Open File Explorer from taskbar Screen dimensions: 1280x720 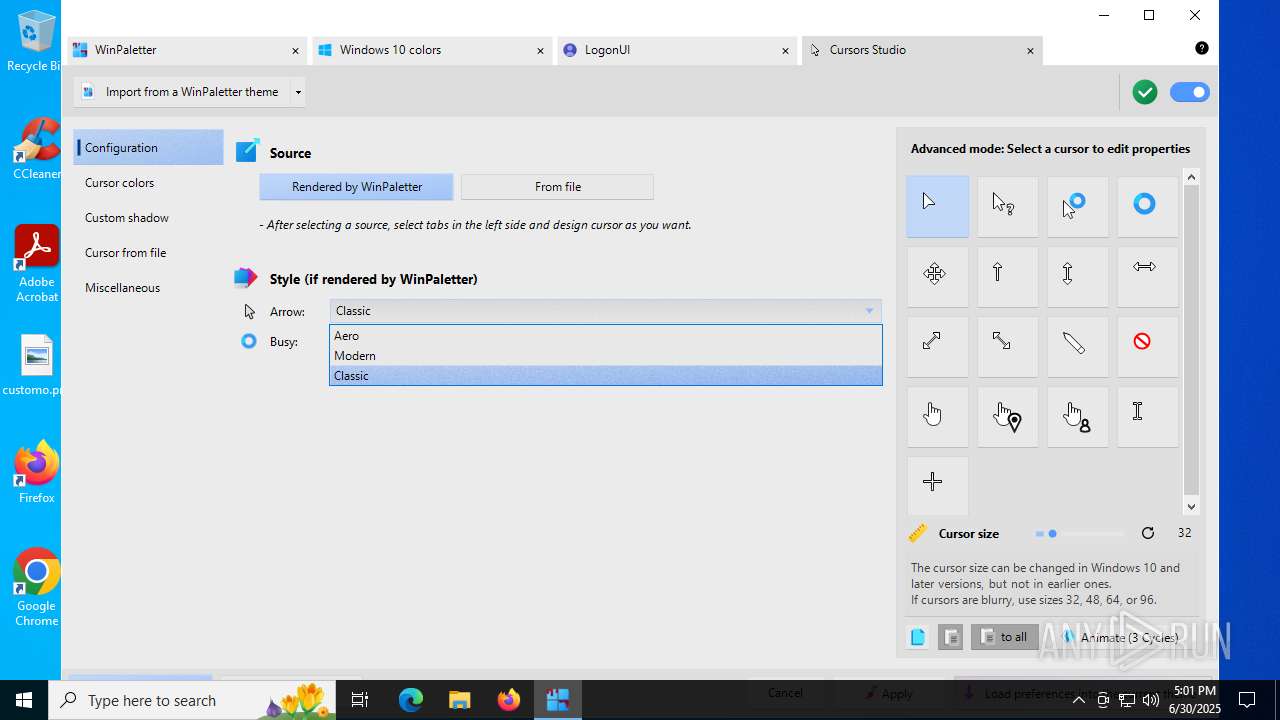(x=459, y=700)
